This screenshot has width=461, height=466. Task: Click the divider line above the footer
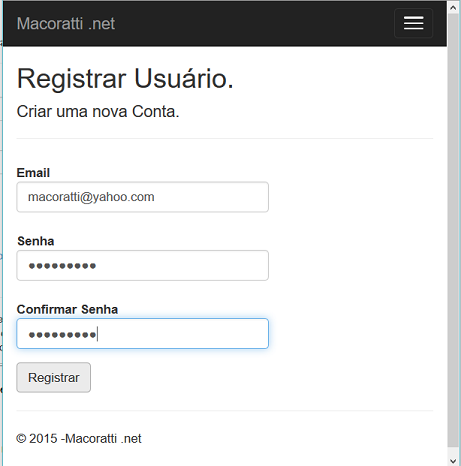[x=225, y=411]
